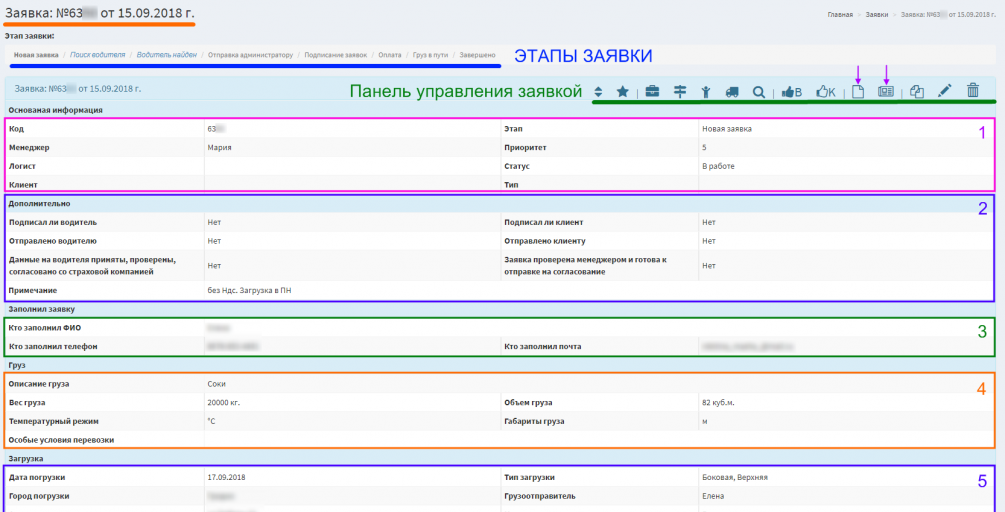Click the star favorite icon
Screen dimensions: 1005x512
[x=622, y=92]
